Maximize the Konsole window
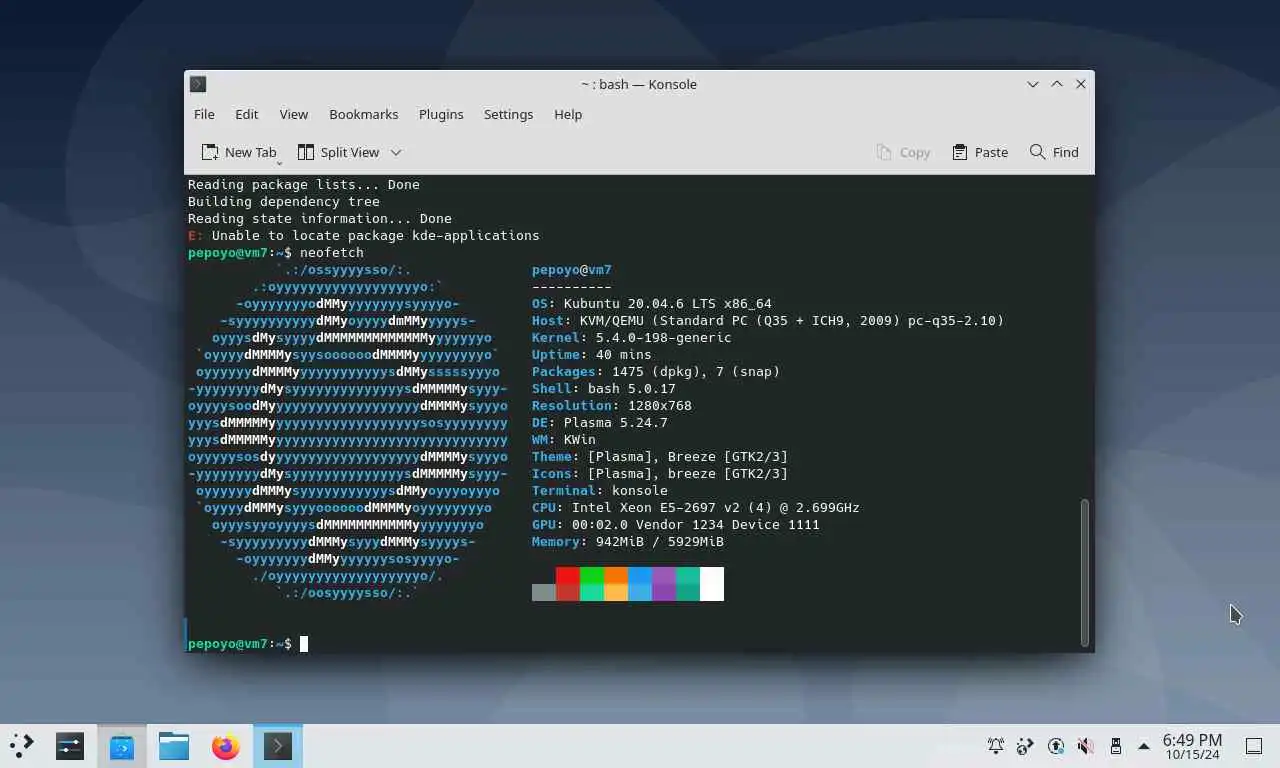The image size is (1280, 768). (1057, 84)
